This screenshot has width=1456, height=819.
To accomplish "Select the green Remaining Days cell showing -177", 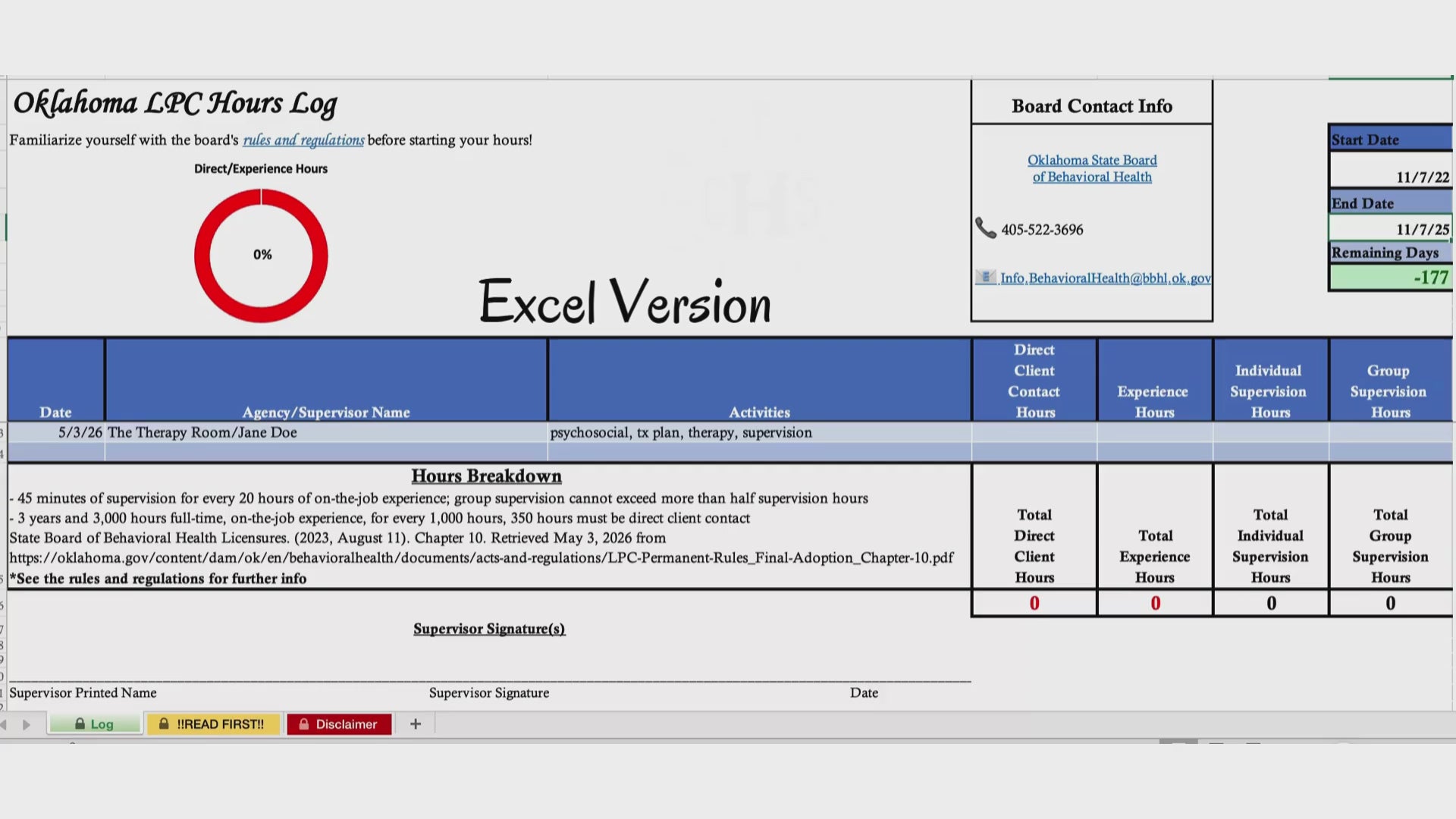I will [x=1391, y=277].
